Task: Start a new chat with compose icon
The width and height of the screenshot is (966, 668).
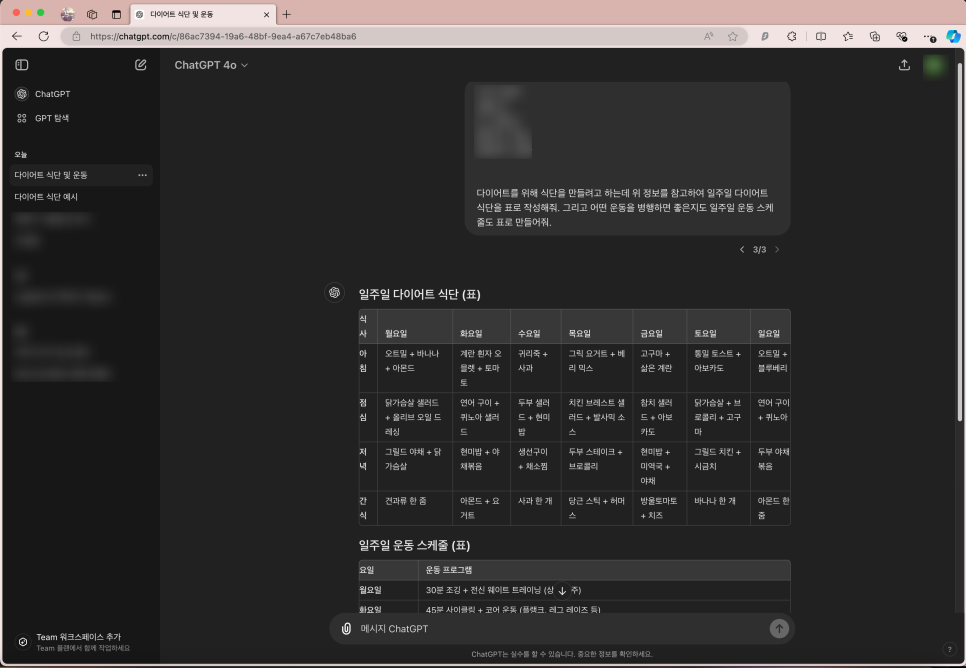Action: point(140,65)
